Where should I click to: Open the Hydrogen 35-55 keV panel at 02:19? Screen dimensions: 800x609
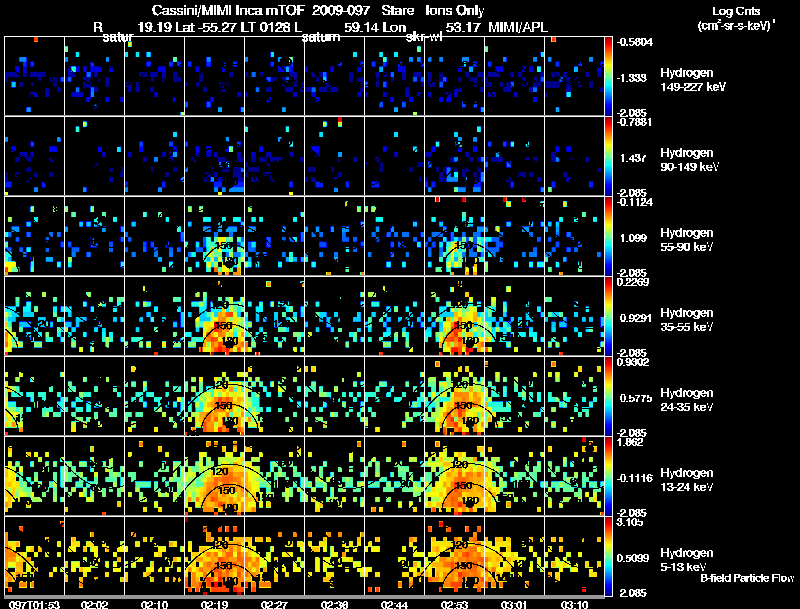coord(214,316)
